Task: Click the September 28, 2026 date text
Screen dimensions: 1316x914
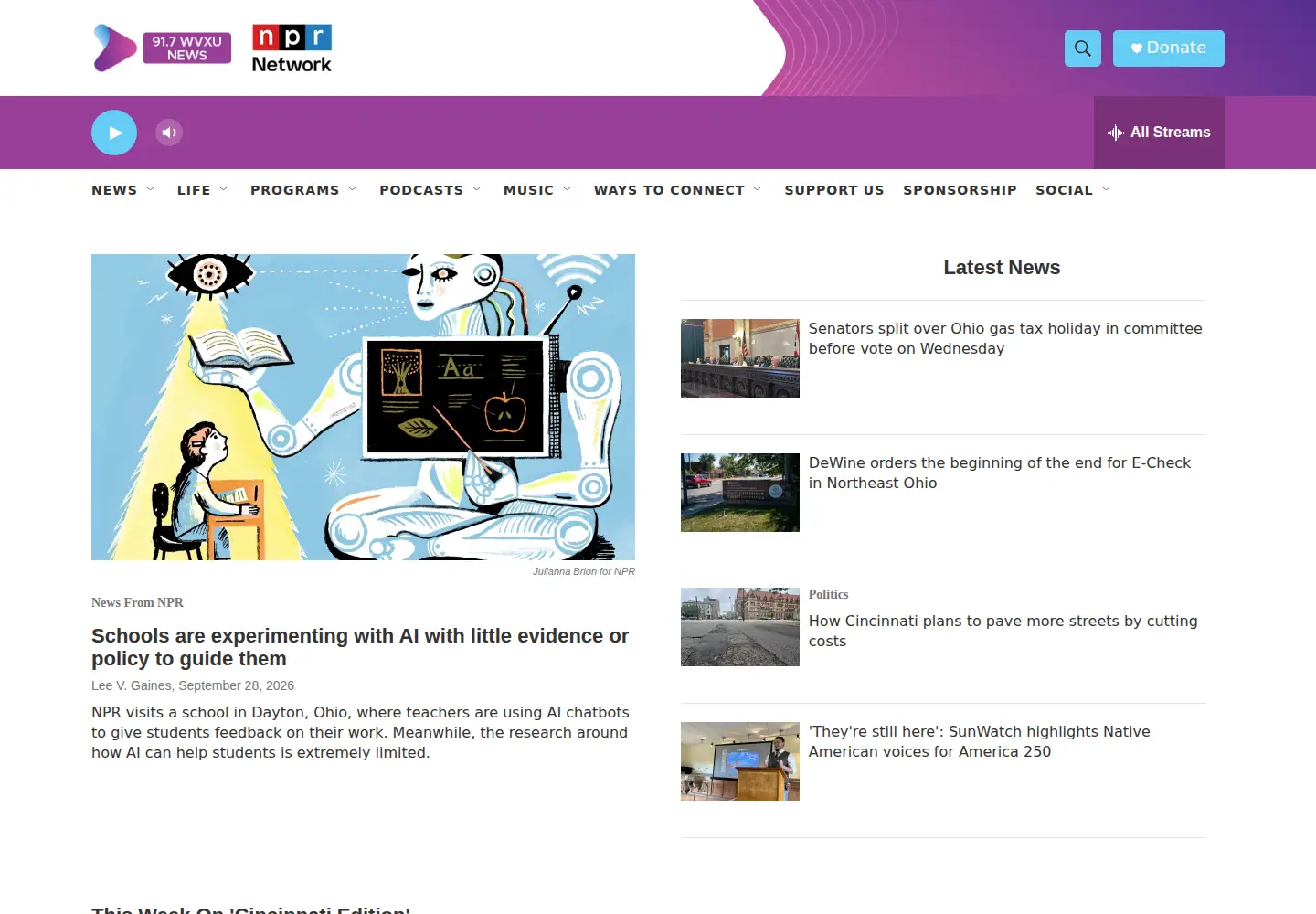Action: [x=237, y=685]
